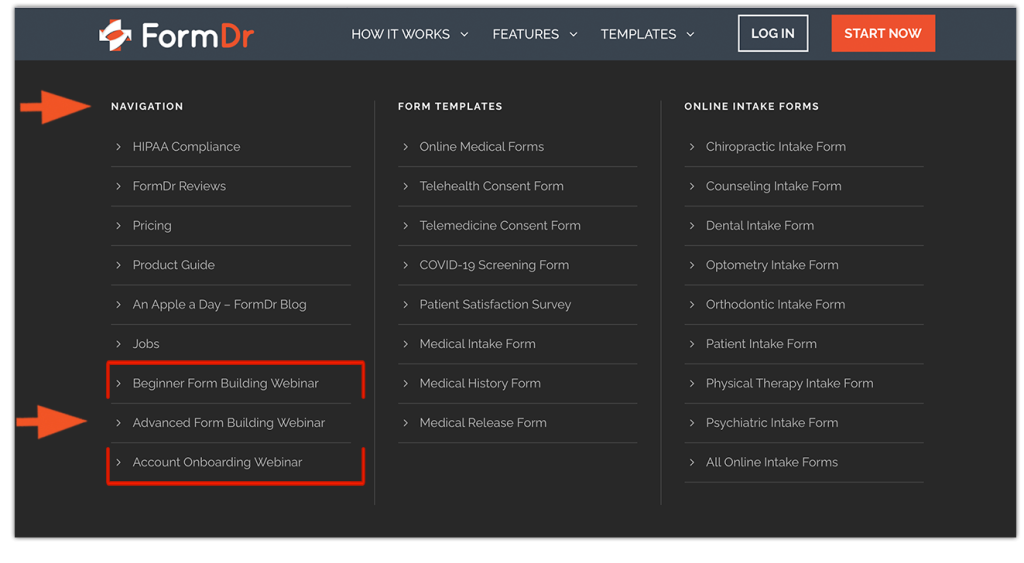The width and height of the screenshot is (1024, 563).
Task: Open the Patient Satisfaction Survey template
Action: 495,304
